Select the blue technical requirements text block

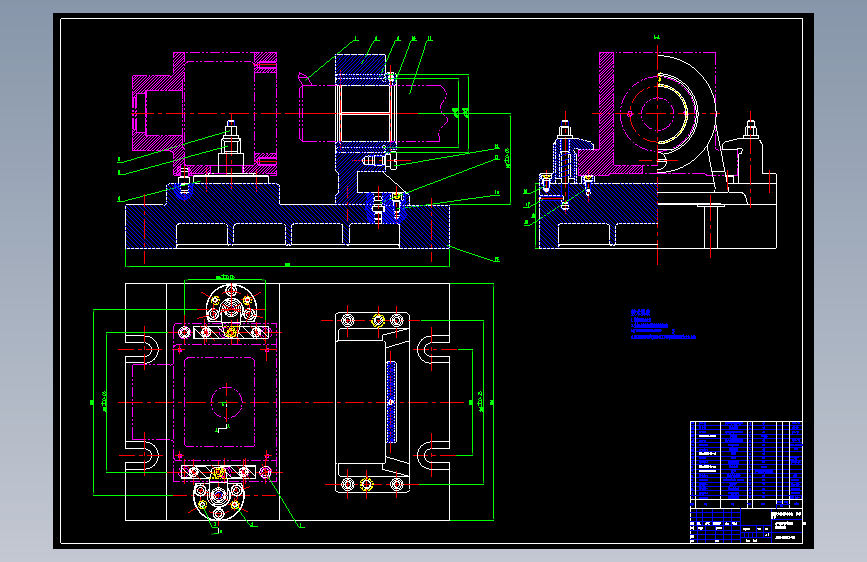point(663,324)
